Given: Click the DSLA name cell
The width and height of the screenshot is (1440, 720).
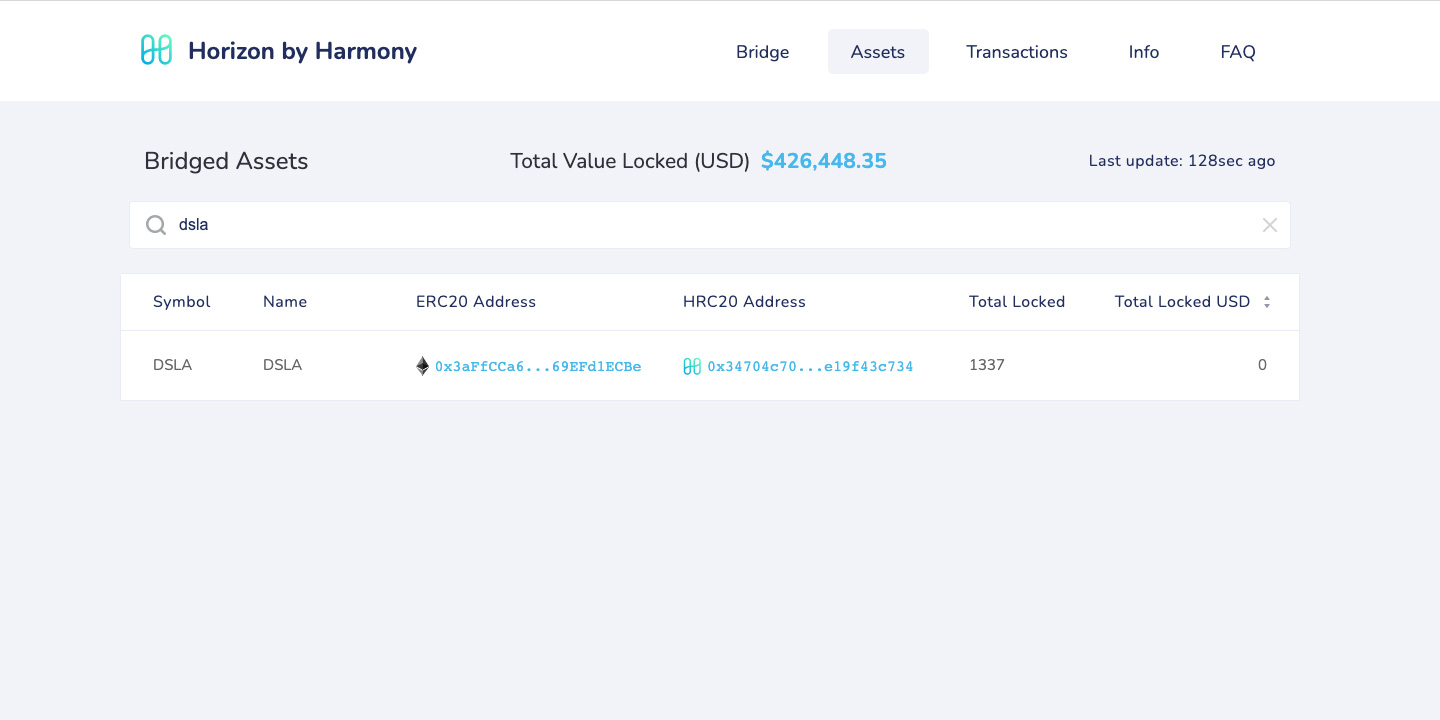Looking at the screenshot, I should pyautogui.click(x=282, y=365).
